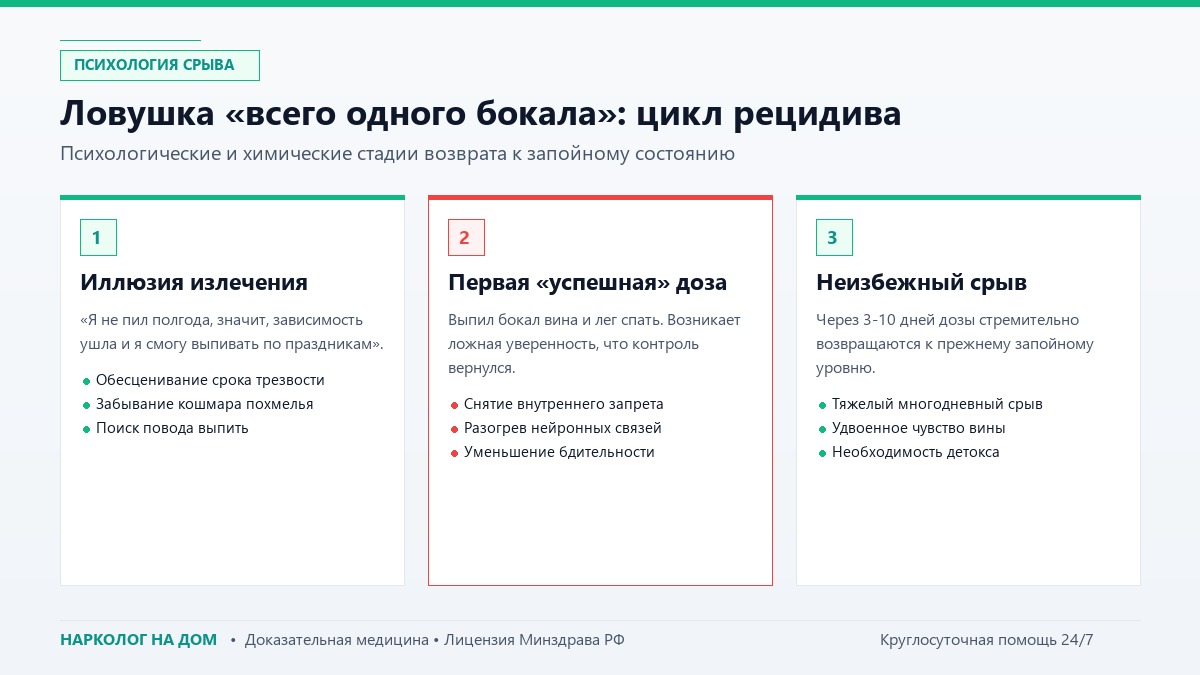
Task: Click the bullet 'Тяжелый многодневный срыв'
Action: pos(937,404)
